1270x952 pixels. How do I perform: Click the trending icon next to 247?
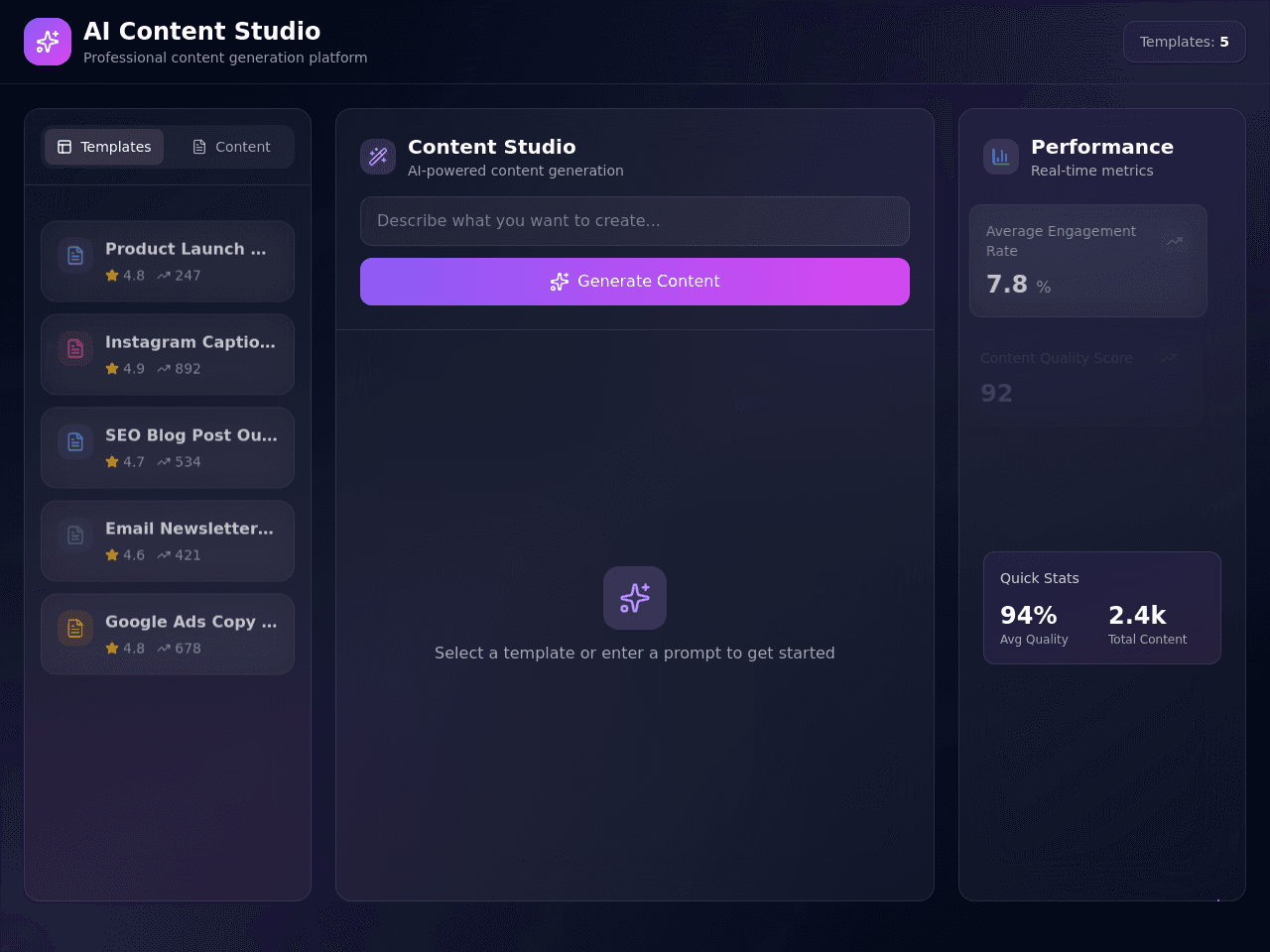click(x=164, y=276)
